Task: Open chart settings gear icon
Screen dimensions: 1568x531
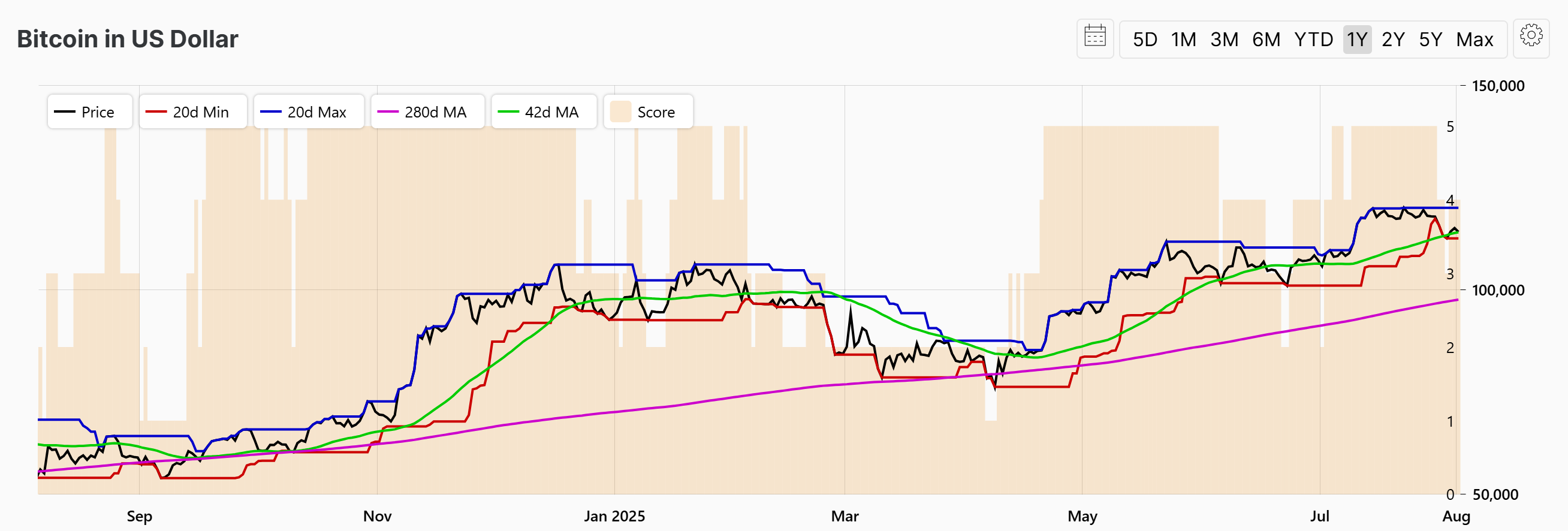Action: pos(1531,39)
